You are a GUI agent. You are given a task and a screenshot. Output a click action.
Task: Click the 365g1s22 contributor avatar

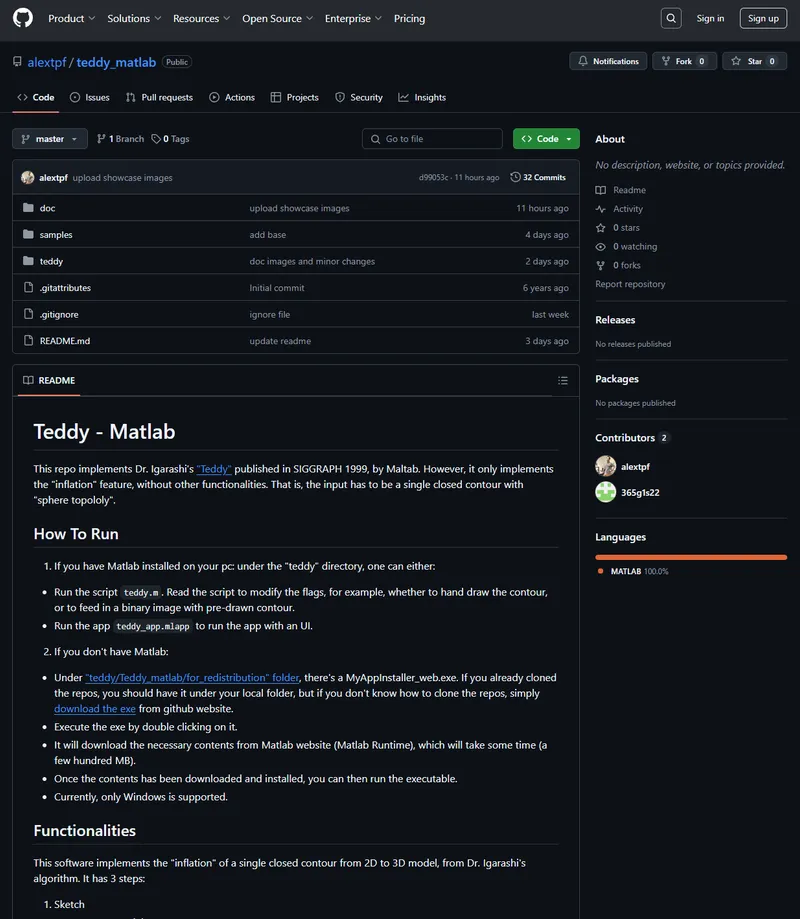(x=605, y=492)
